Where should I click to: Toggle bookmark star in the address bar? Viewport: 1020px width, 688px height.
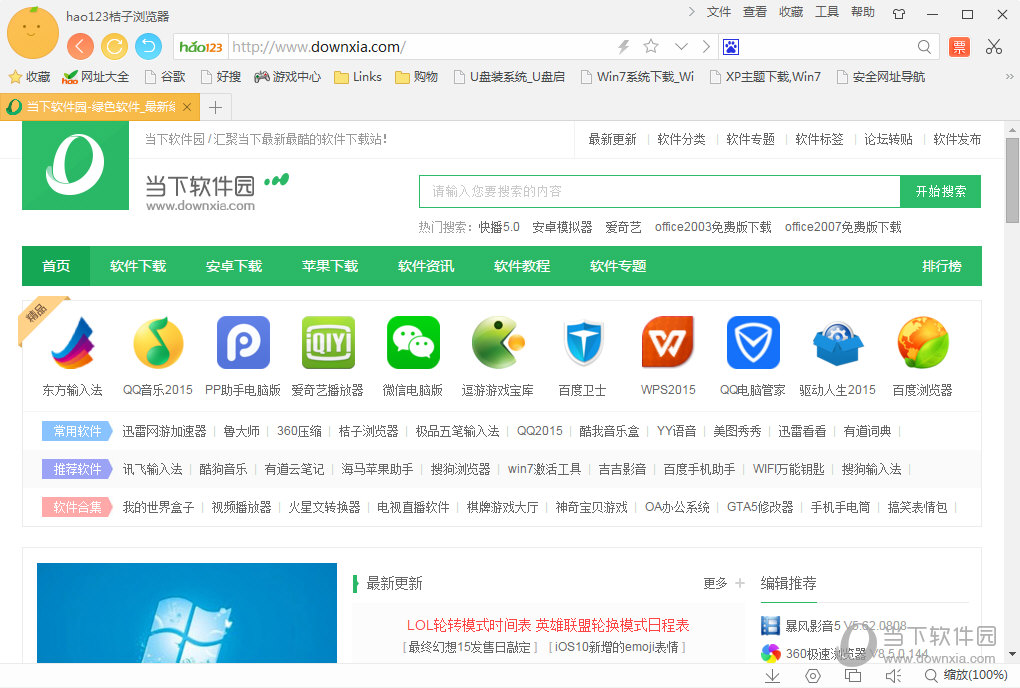[x=651, y=46]
